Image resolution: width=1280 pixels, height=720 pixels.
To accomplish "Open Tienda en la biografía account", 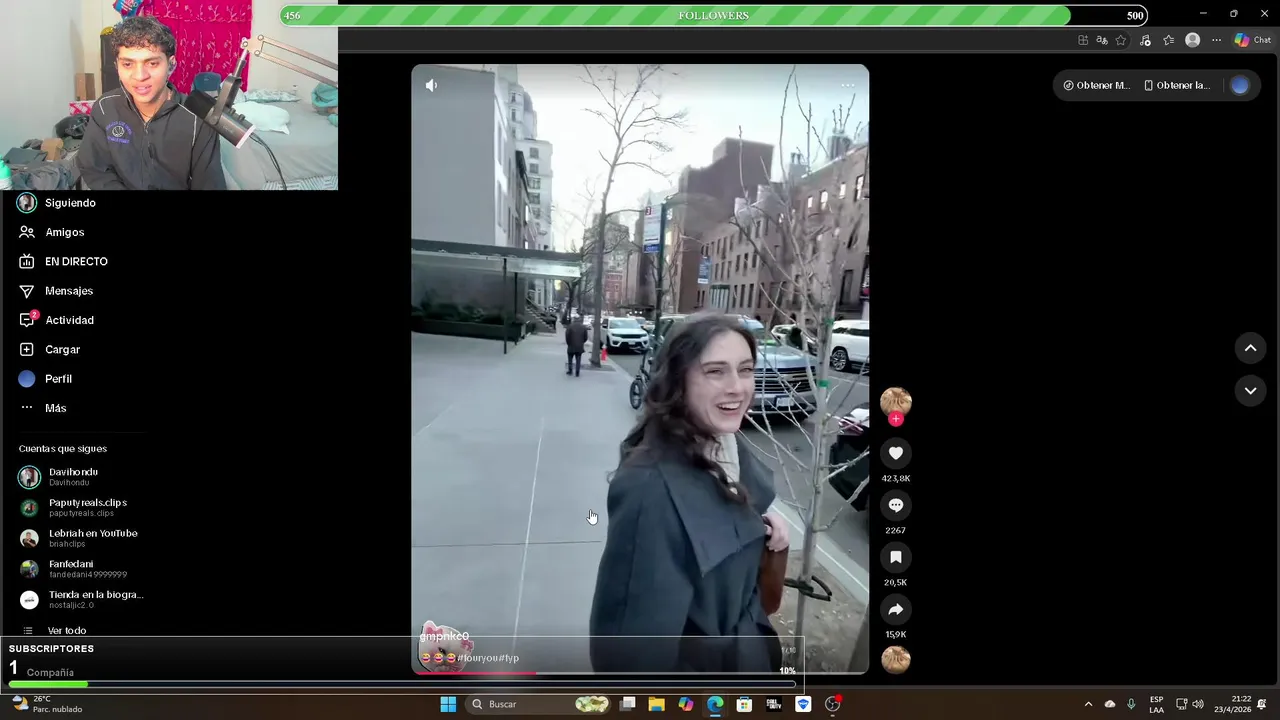I will click(x=82, y=600).
